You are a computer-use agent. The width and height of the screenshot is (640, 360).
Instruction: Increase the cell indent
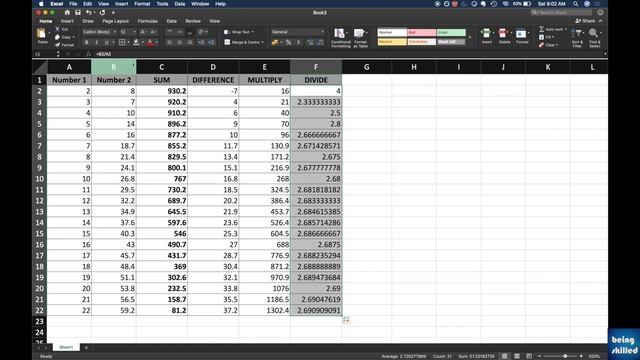coord(211,42)
